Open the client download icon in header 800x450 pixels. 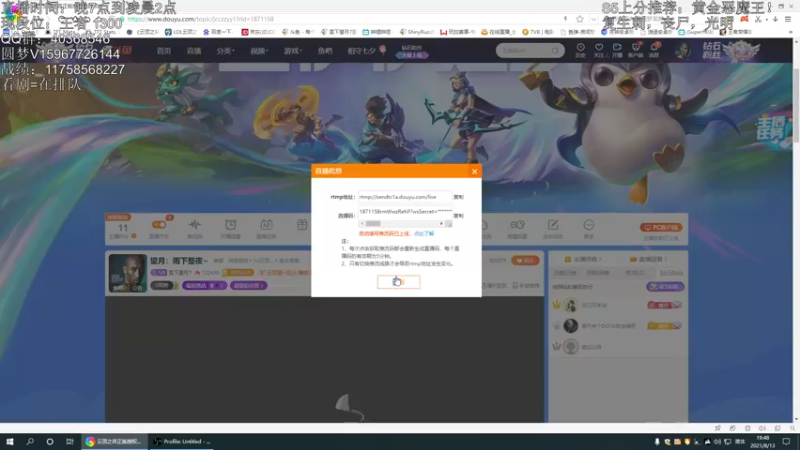(635, 49)
